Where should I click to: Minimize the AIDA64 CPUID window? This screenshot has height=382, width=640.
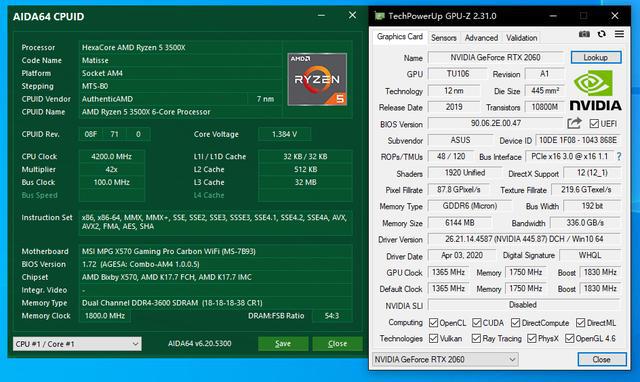click(321, 16)
